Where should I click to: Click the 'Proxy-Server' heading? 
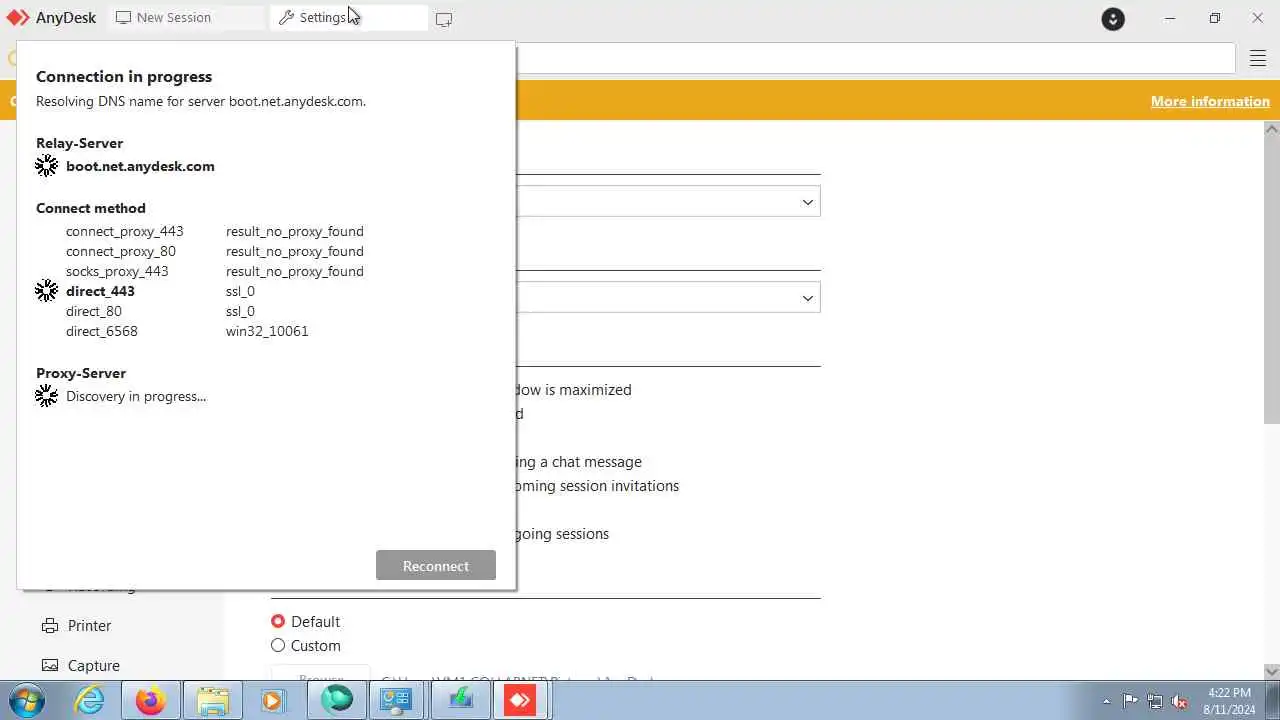[x=81, y=373]
